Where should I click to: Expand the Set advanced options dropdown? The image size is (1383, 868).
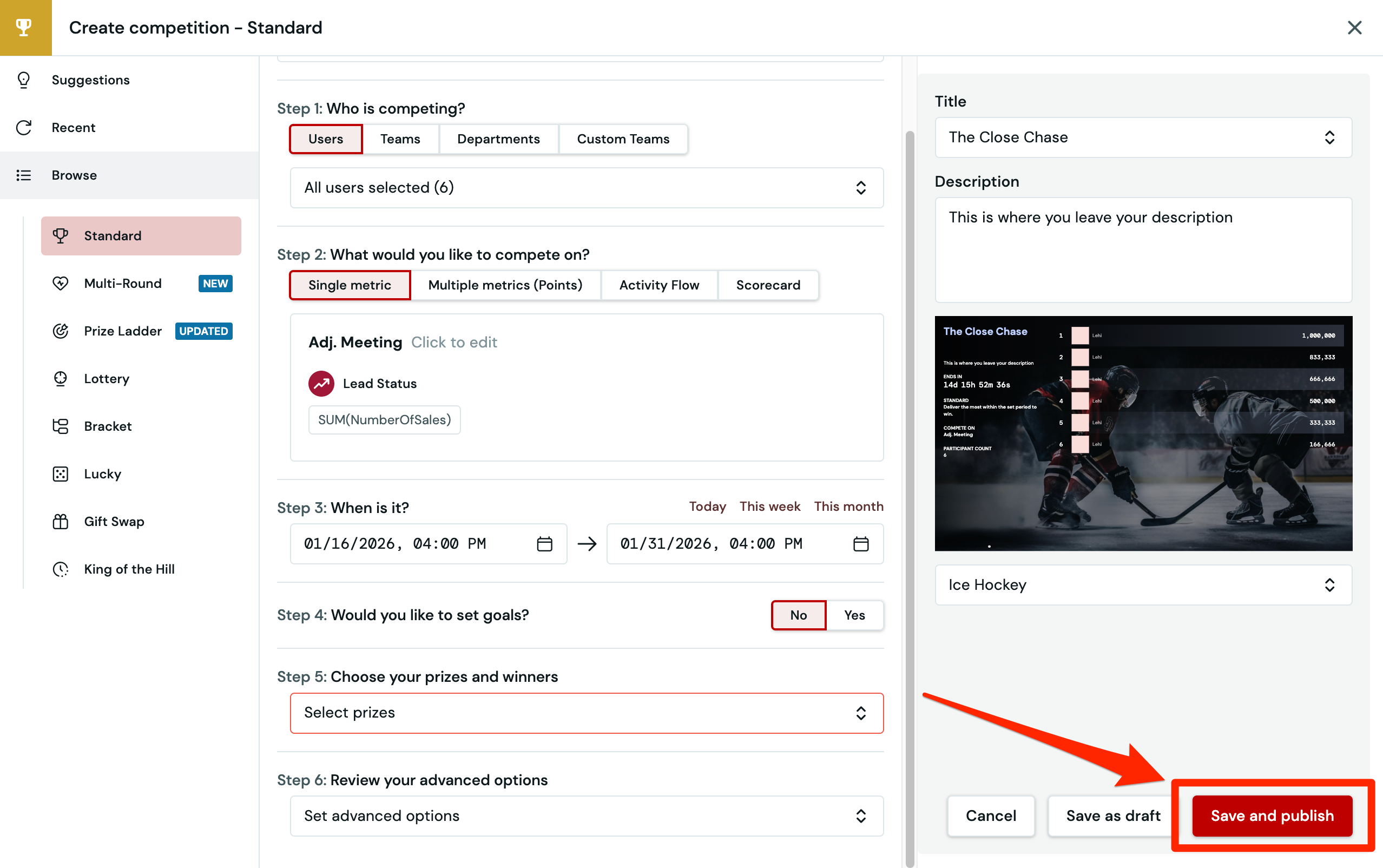(586, 816)
